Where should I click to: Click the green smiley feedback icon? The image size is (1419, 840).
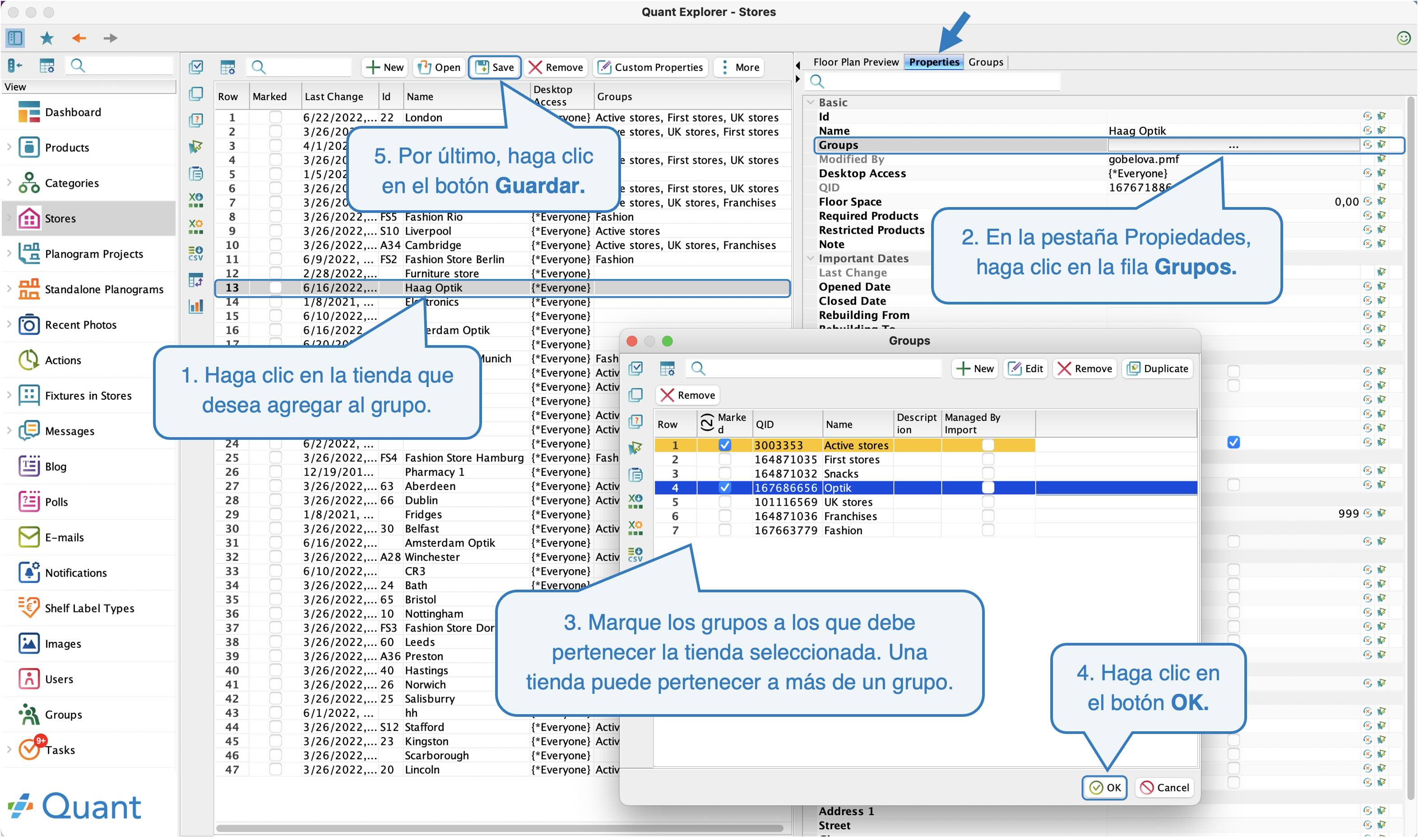(x=1403, y=38)
